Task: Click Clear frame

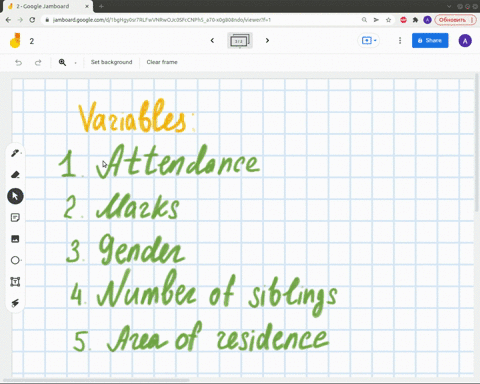Action: (162, 62)
